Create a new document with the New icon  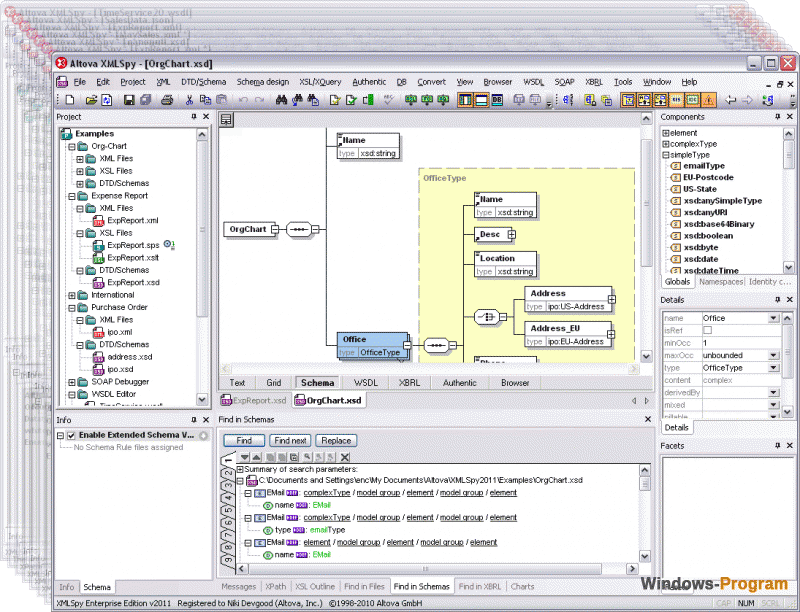70,100
